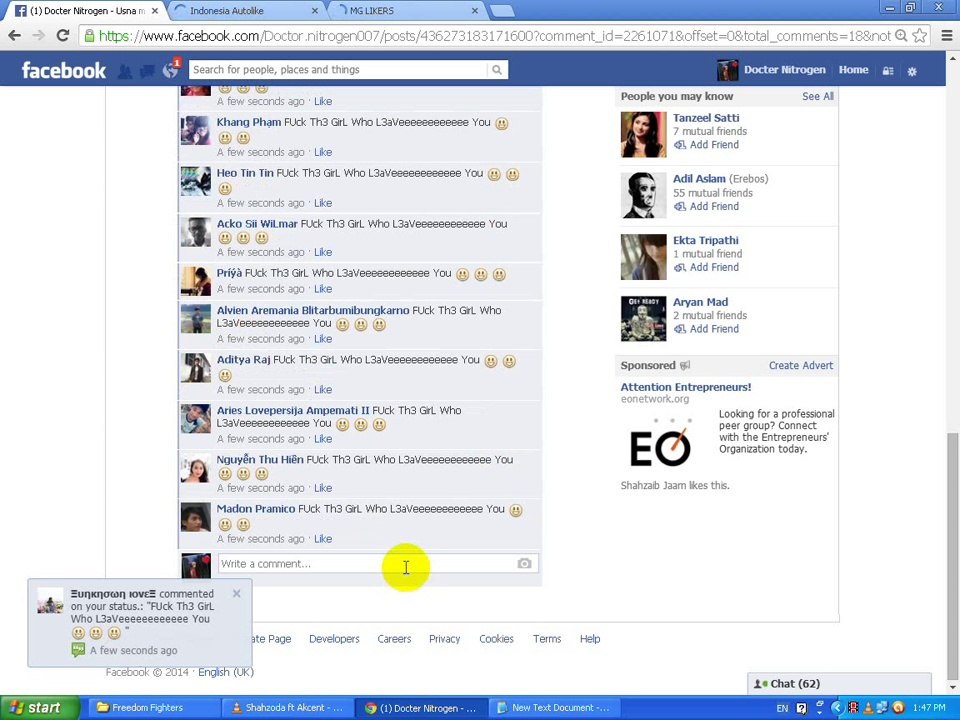Dismiss the comment notification popup
This screenshot has width=960, height=720.
236,593
